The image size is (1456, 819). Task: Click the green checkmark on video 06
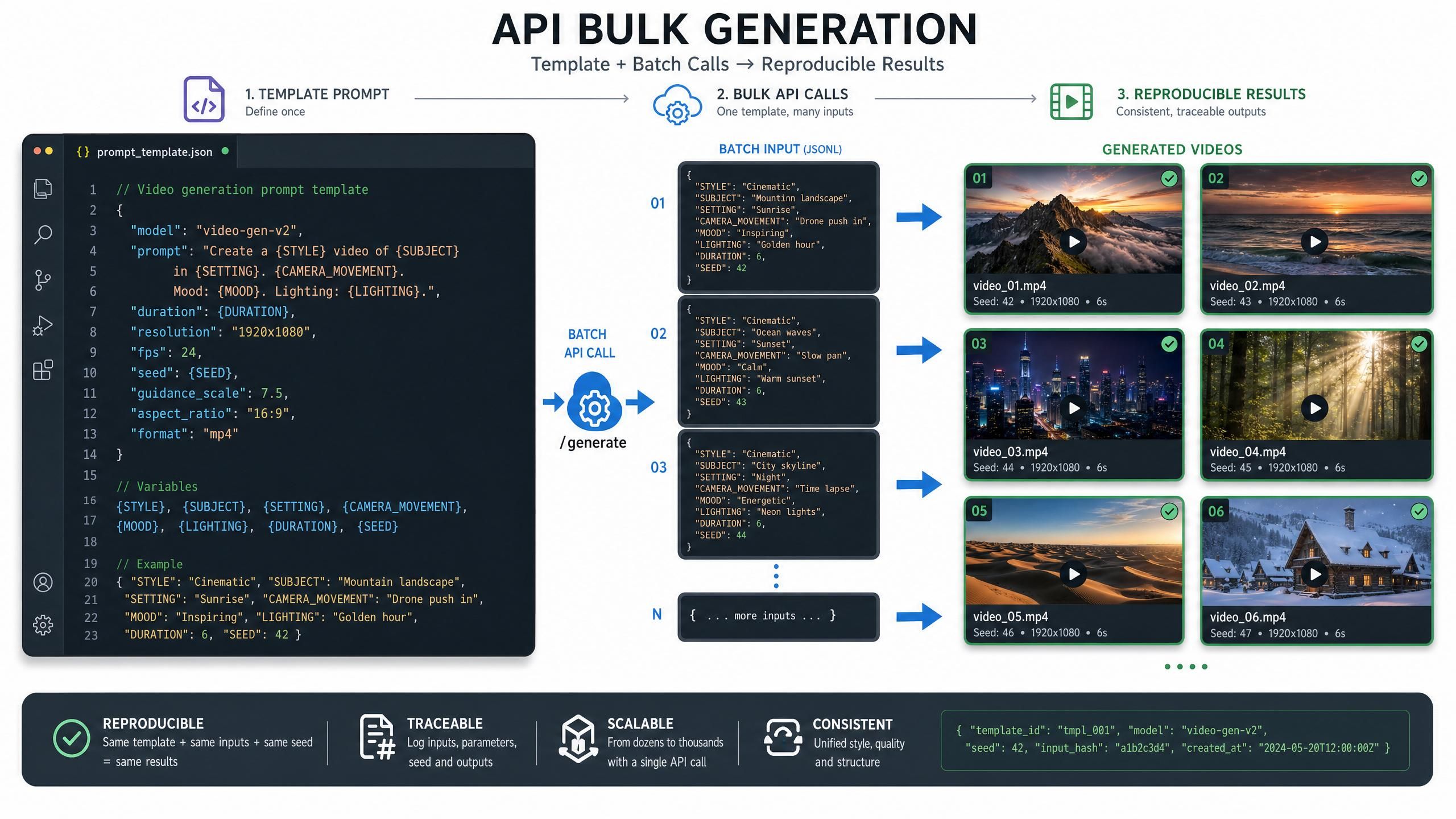(x=1419, y=512)
